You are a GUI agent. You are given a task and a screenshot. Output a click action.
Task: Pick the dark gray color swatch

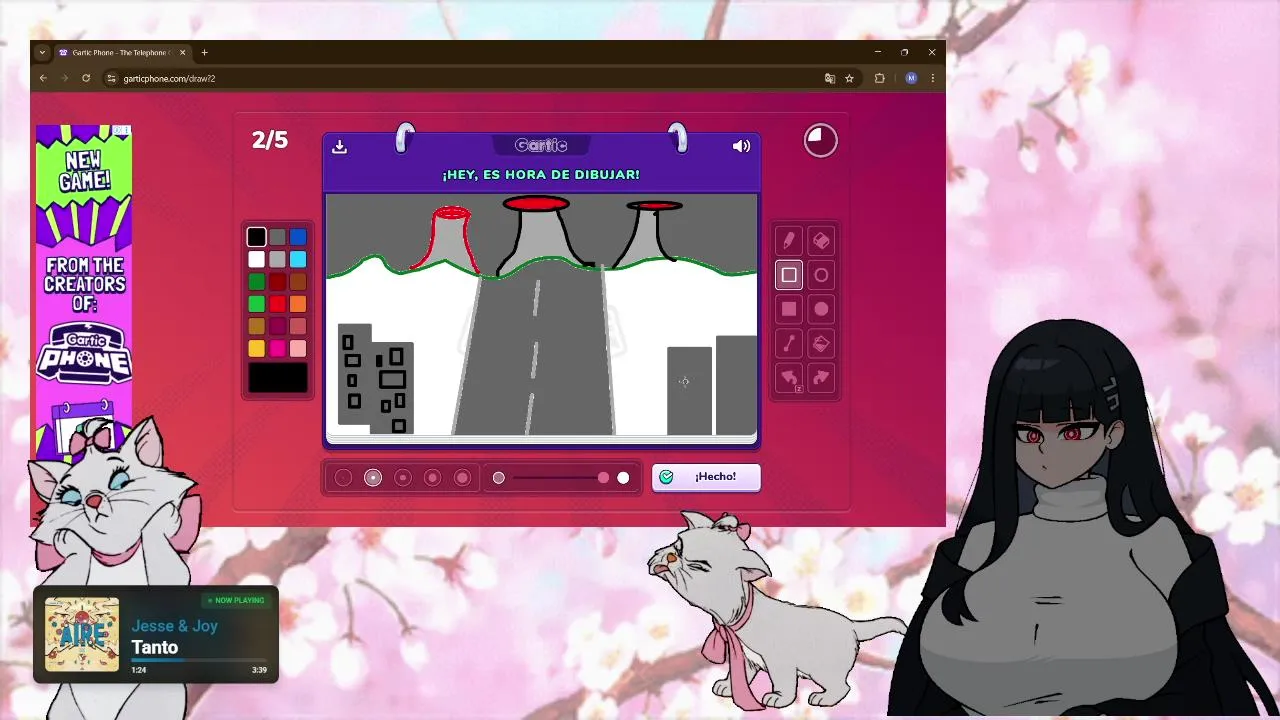(x=277, y=237)
